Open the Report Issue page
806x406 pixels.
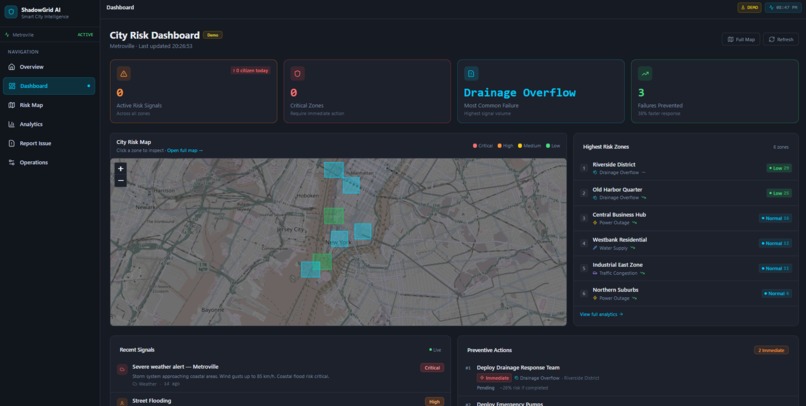tap(49, 143)
